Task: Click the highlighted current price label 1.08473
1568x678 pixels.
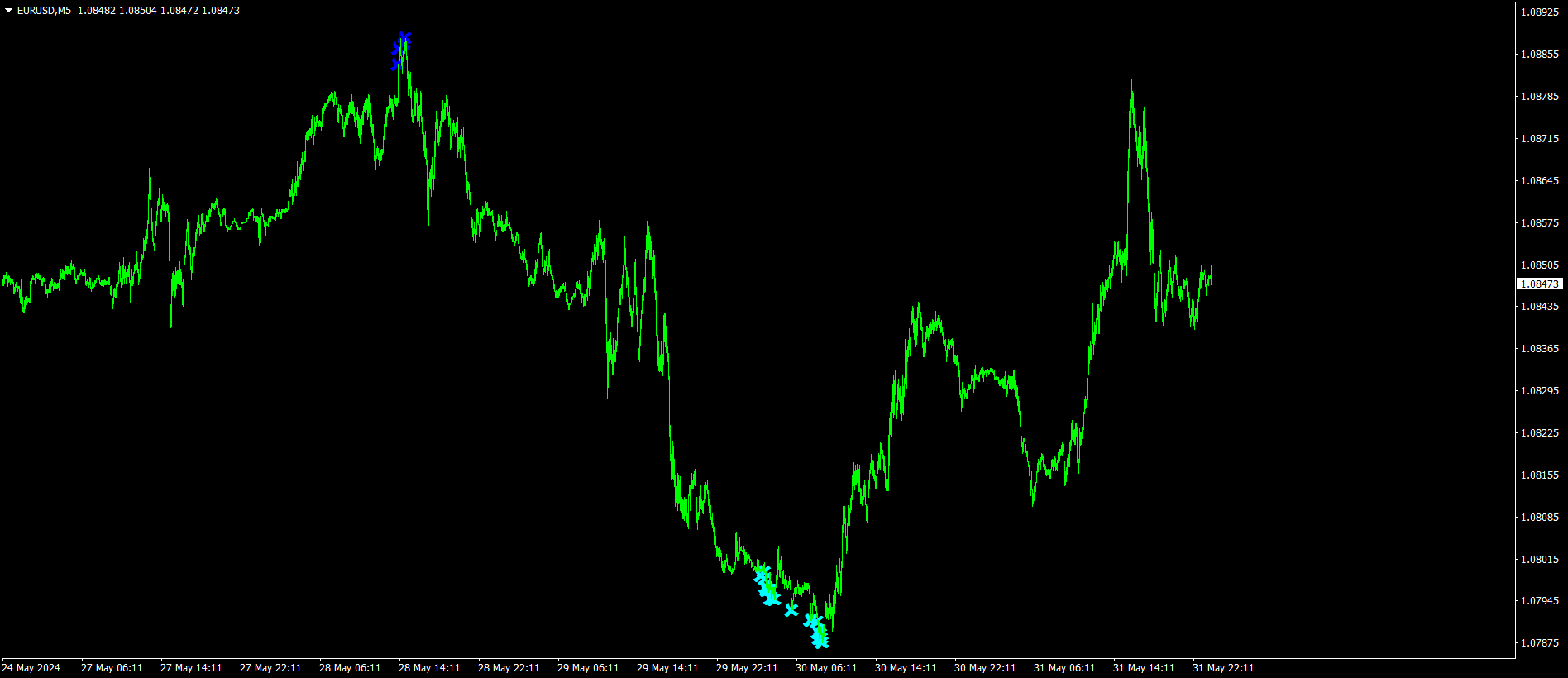Action: 1540,284
